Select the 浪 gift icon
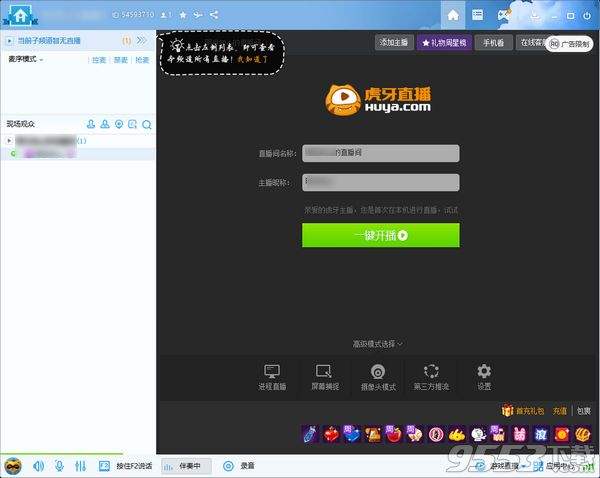The height and width of the screenshot is (478, 600). coord(541,434)
